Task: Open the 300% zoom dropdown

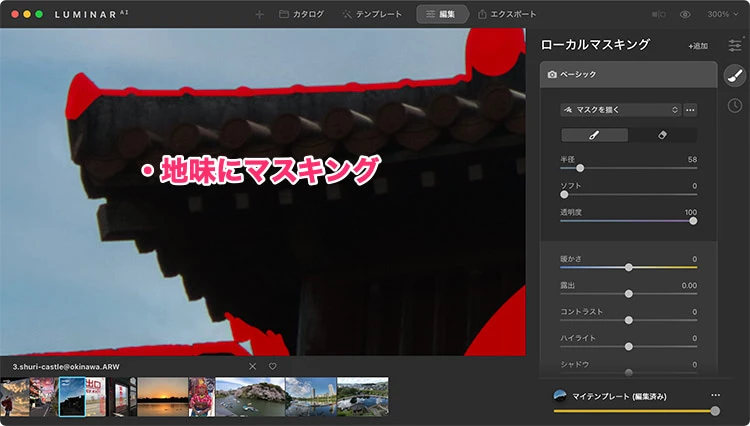Action: (718, 15)
